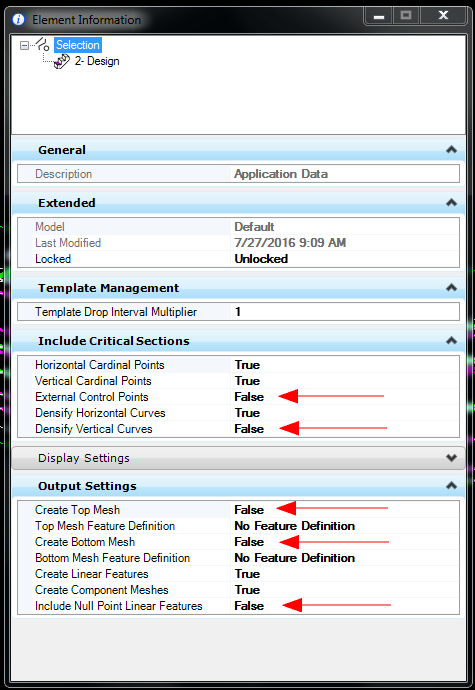Toggle External Control Points False value
The image size is (475, 690).
(249, 396)
